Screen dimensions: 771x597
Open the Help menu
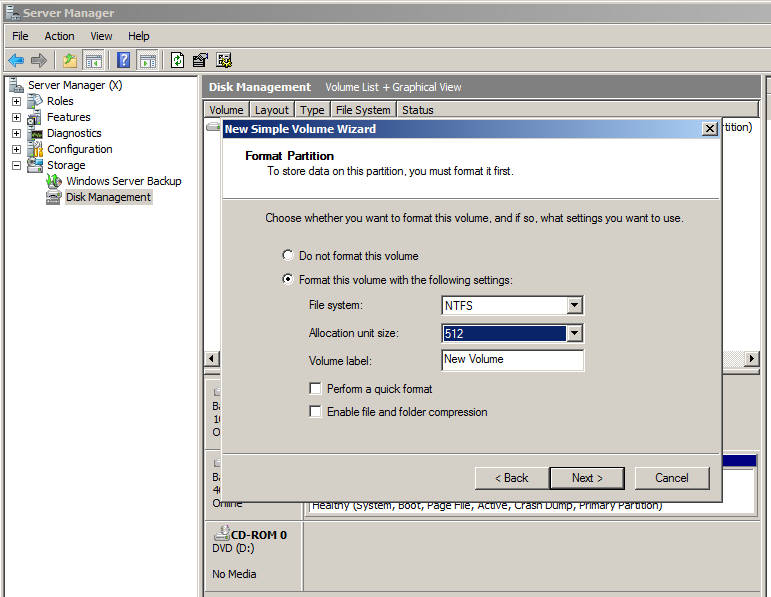pos(139,36)
